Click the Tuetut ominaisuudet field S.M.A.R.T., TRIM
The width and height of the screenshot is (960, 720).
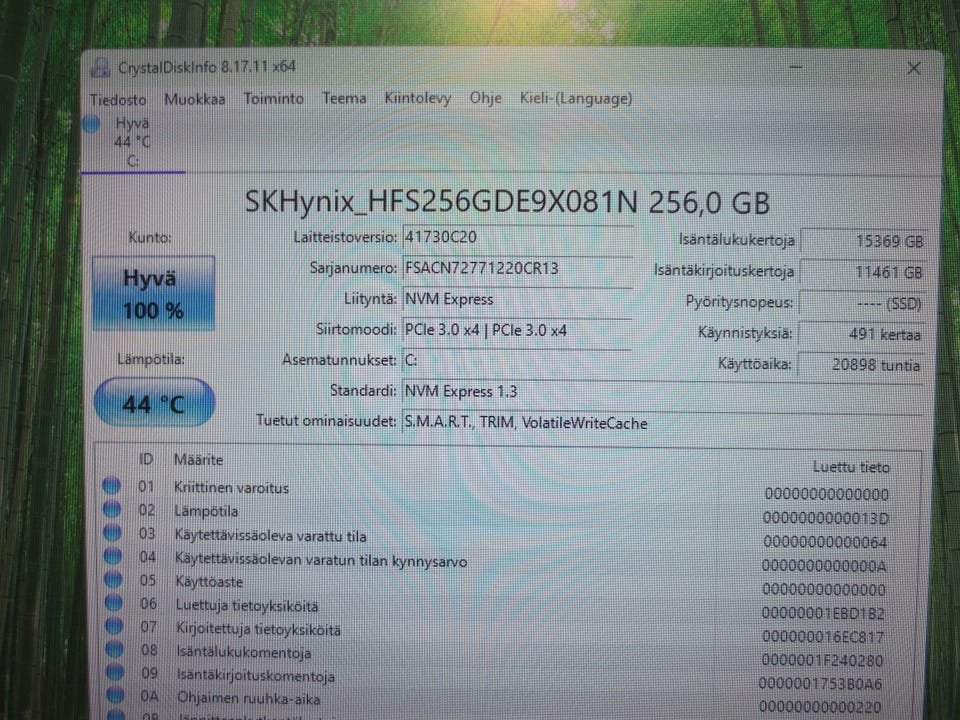(662, 423)
